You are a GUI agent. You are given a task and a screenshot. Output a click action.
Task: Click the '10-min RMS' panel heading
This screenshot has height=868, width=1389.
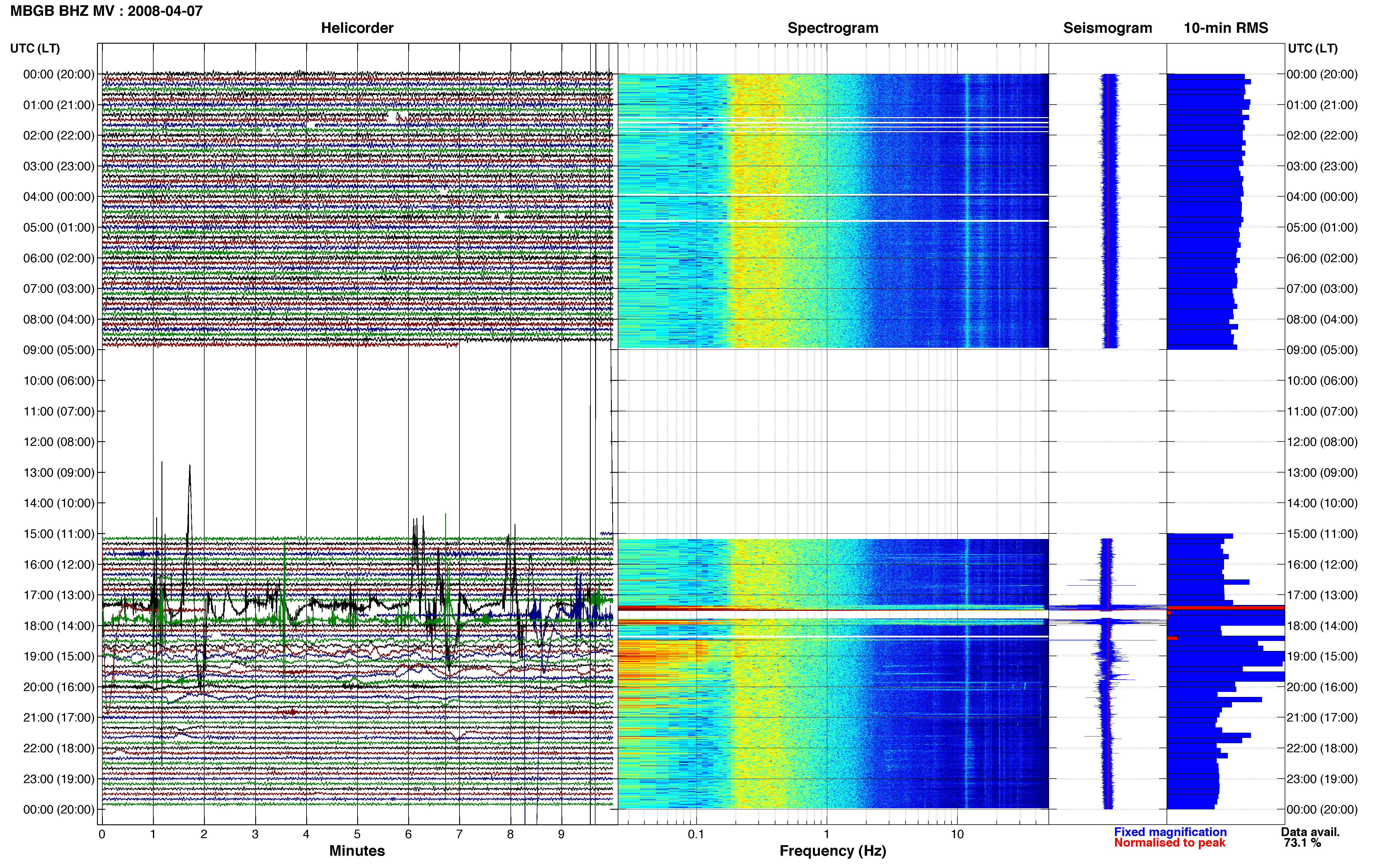(1225, 28)
